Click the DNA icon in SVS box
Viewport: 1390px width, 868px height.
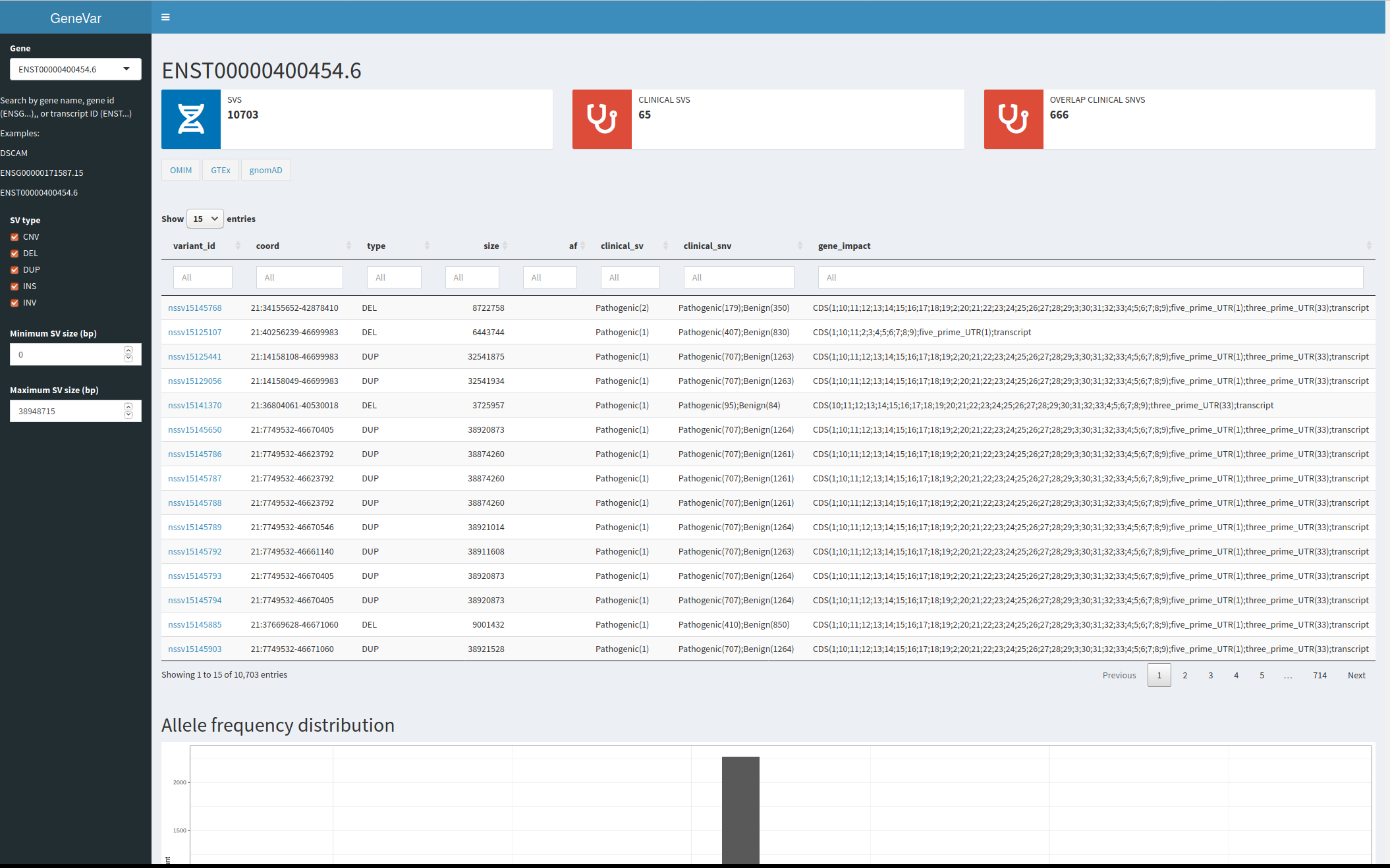191,119
